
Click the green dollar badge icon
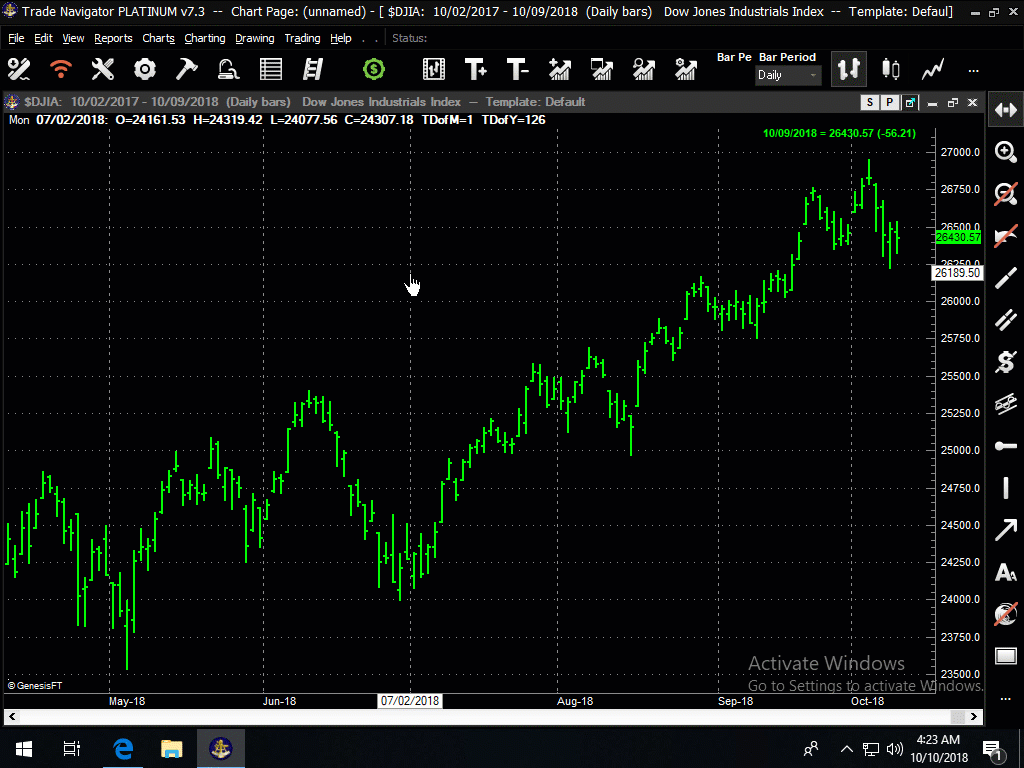[374, 69]
